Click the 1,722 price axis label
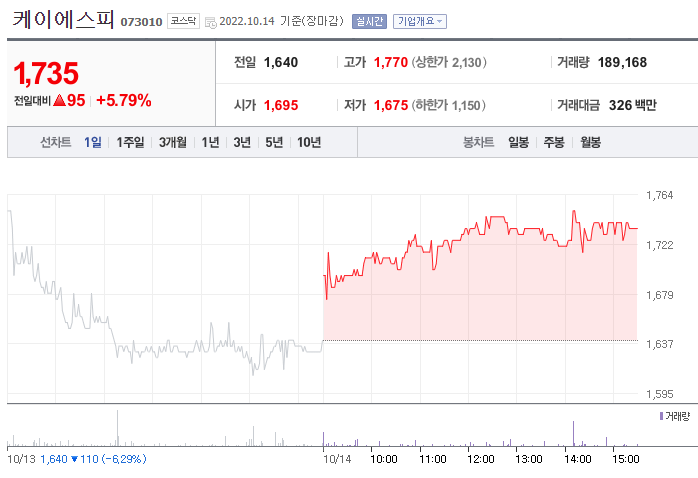This screenshot has height=478, width=698. tap(659, 245)
